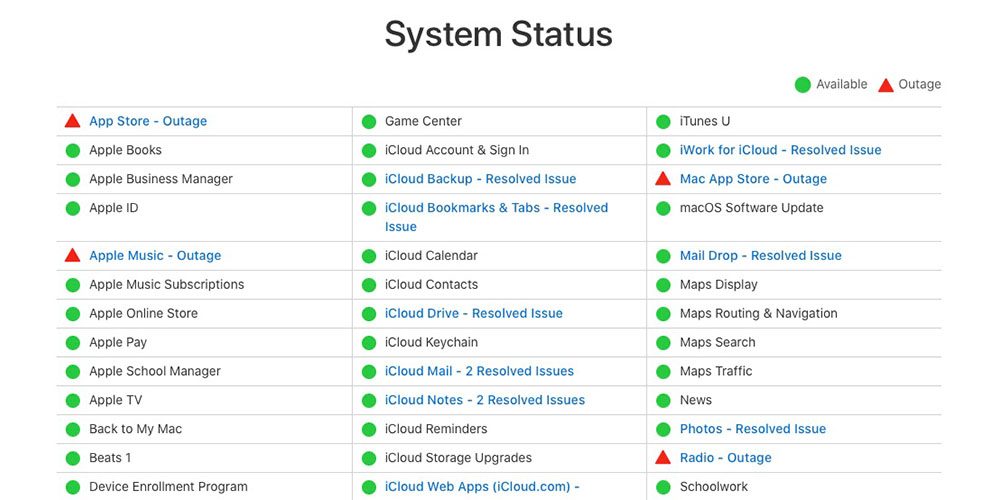The height and width of the screenshot is (500, 1000).
Task: Open Mail Drop - Resolved Issue link
Action: [760, 255]
